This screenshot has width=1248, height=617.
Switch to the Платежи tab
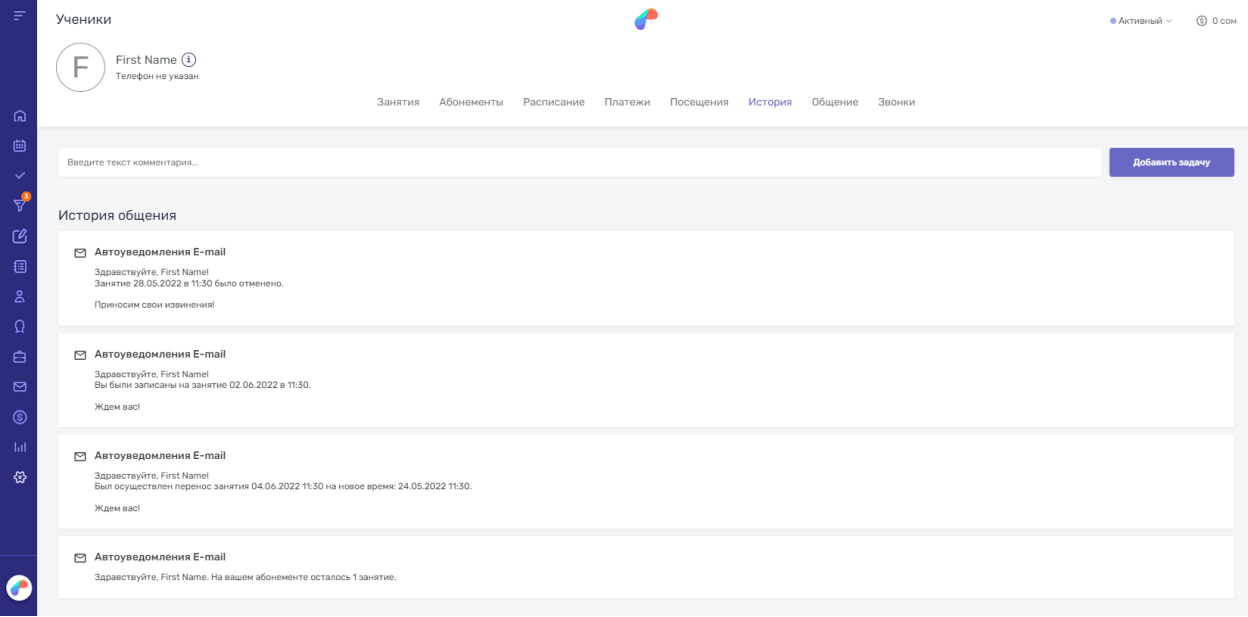click(x=627, y=102)
